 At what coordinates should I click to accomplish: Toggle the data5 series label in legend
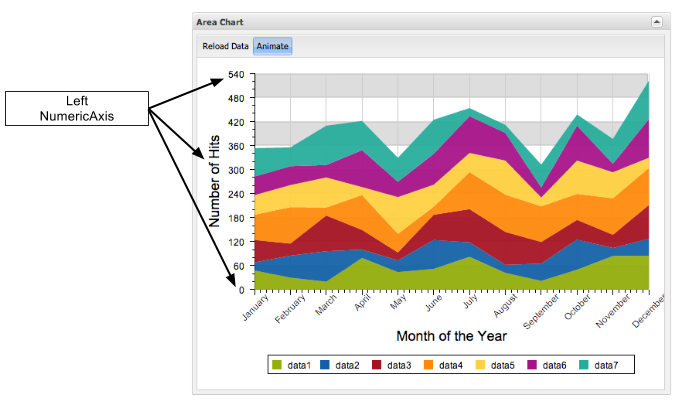[503, 366]
